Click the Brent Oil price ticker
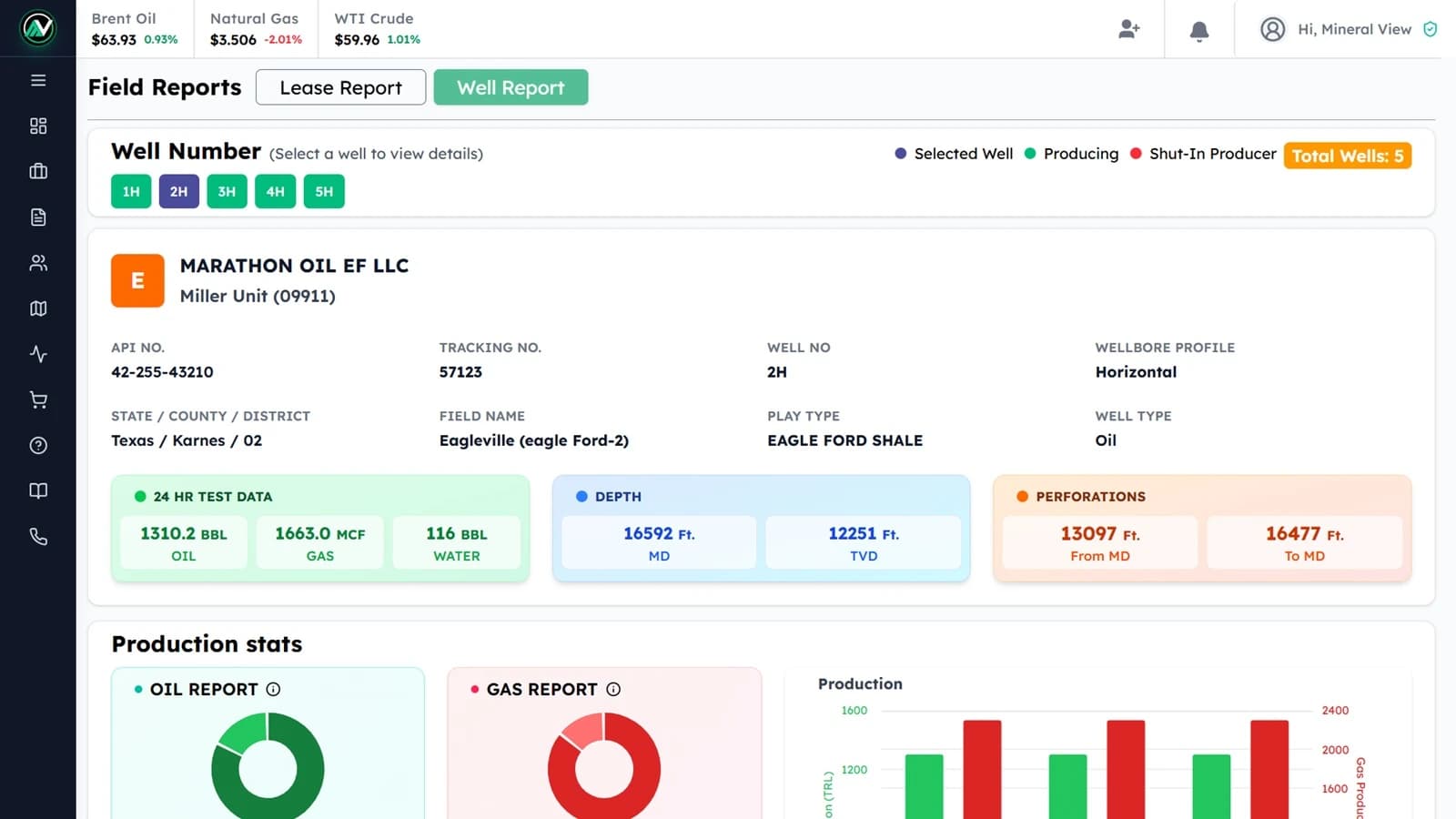Image resolution: width=1456 pixels, height=819 pixels. click(135, 29)
